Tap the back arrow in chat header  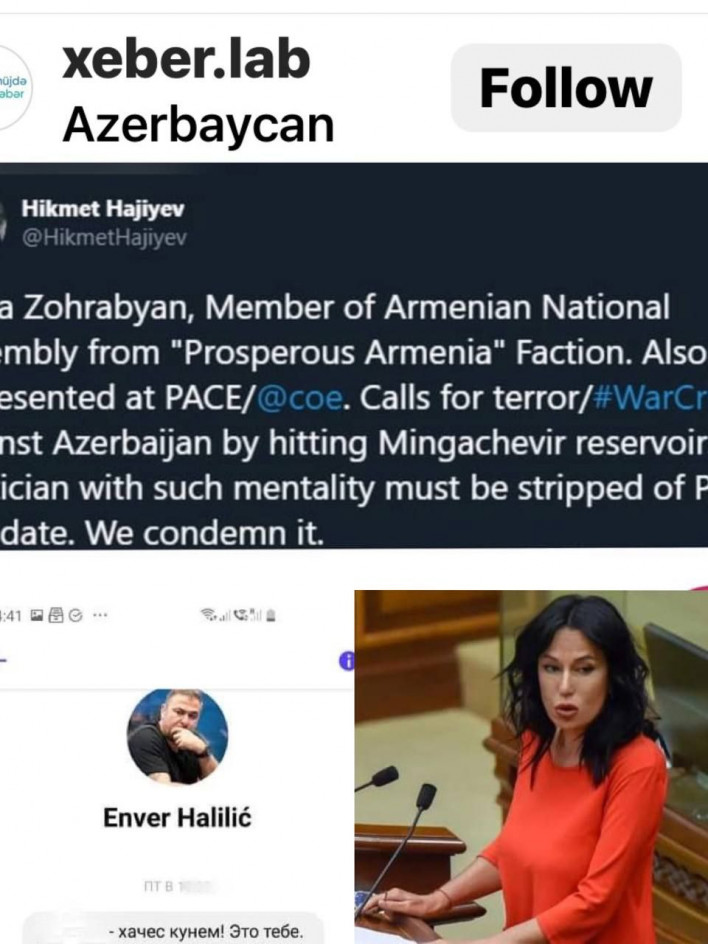pyautogui.click(x=3, y=660)
